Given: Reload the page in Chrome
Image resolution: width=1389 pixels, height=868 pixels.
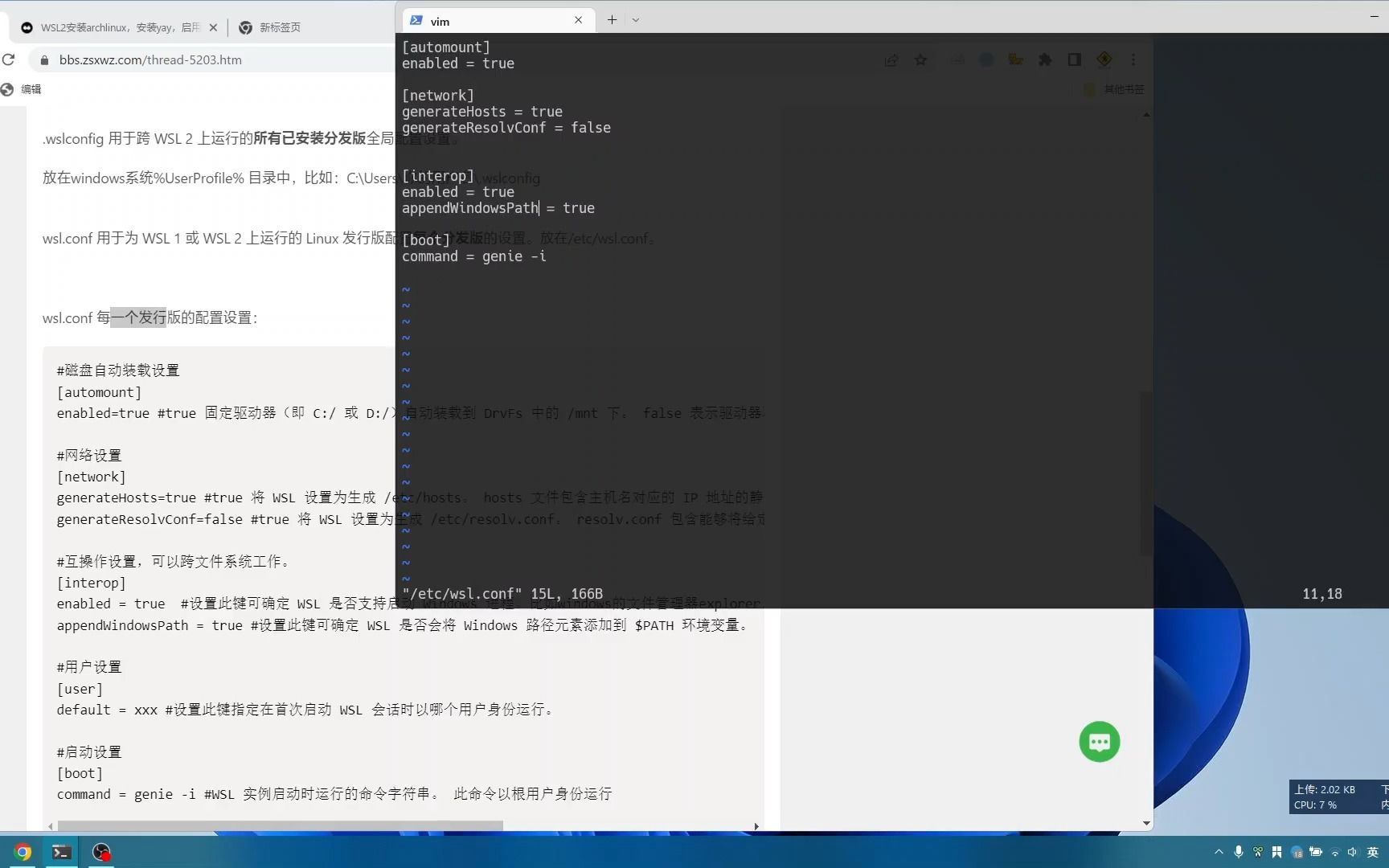Looking at the screenshot, I should 9,59.
